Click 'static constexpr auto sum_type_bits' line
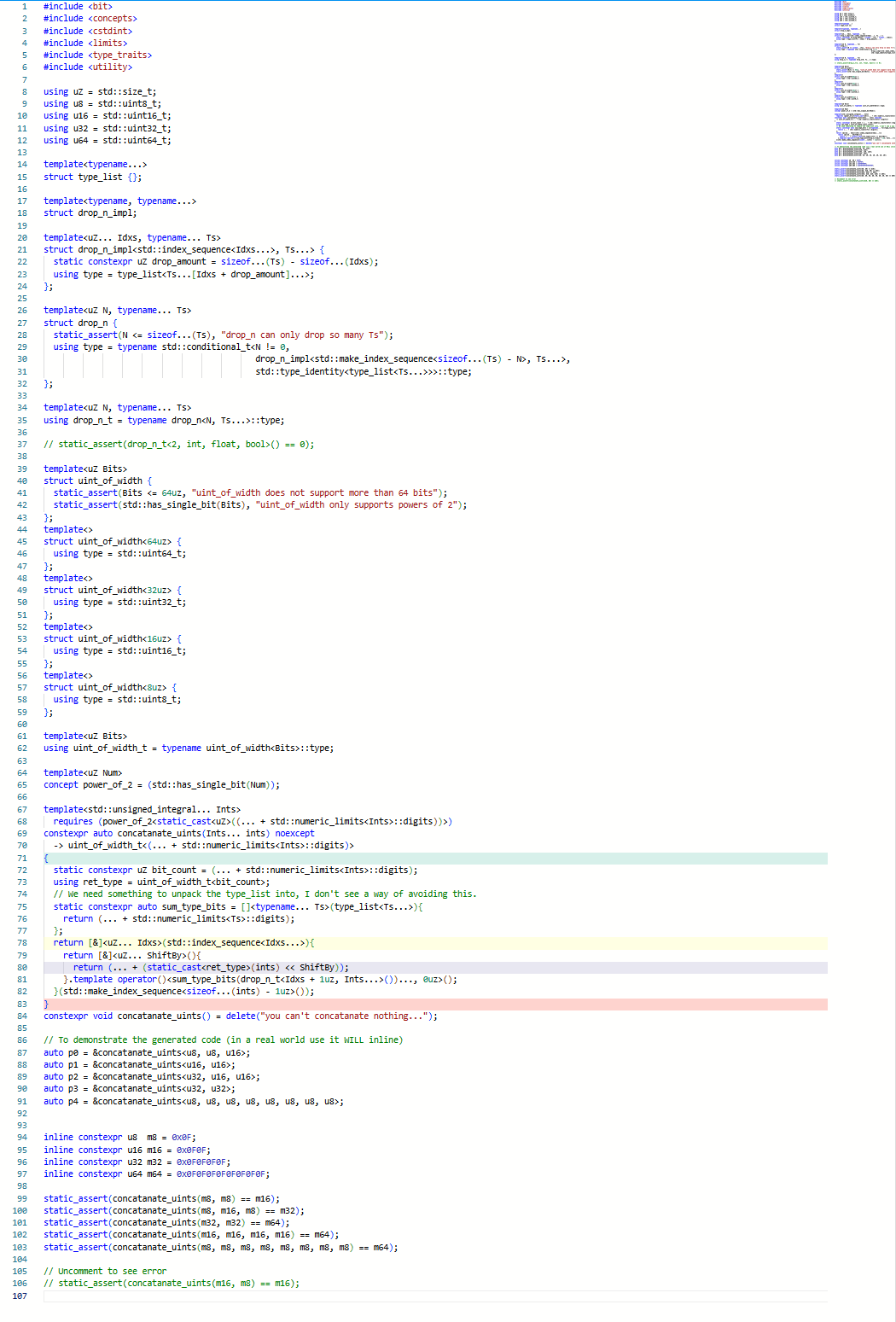 click(x=238, y=907)
